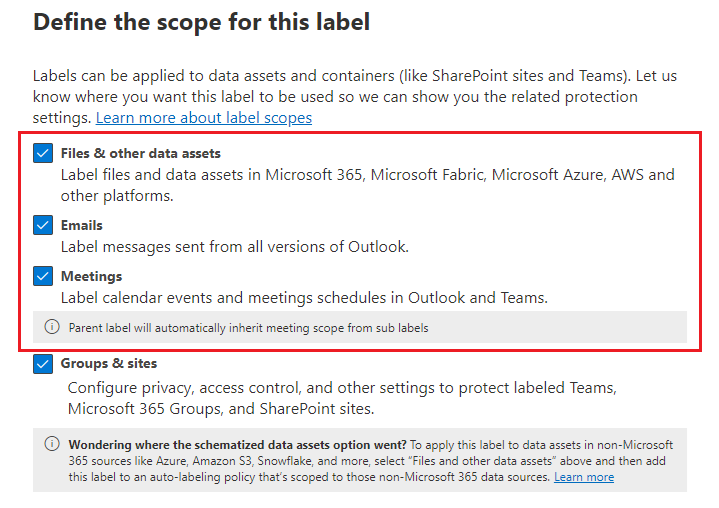719x508 pixels.
Task: Click the Files & other data assets label text
Action: coord(141,154)
